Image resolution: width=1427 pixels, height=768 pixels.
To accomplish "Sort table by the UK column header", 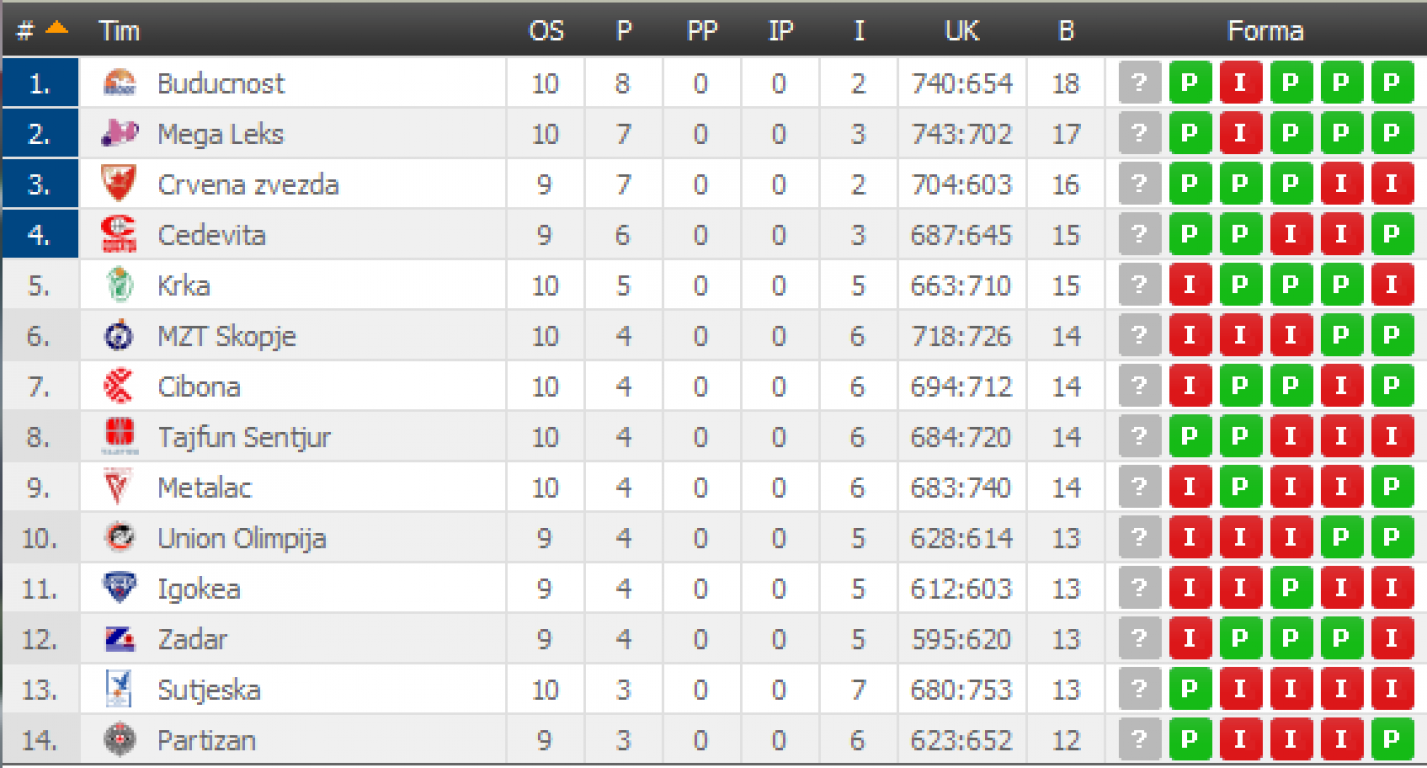I will click(x=962, y=31).
